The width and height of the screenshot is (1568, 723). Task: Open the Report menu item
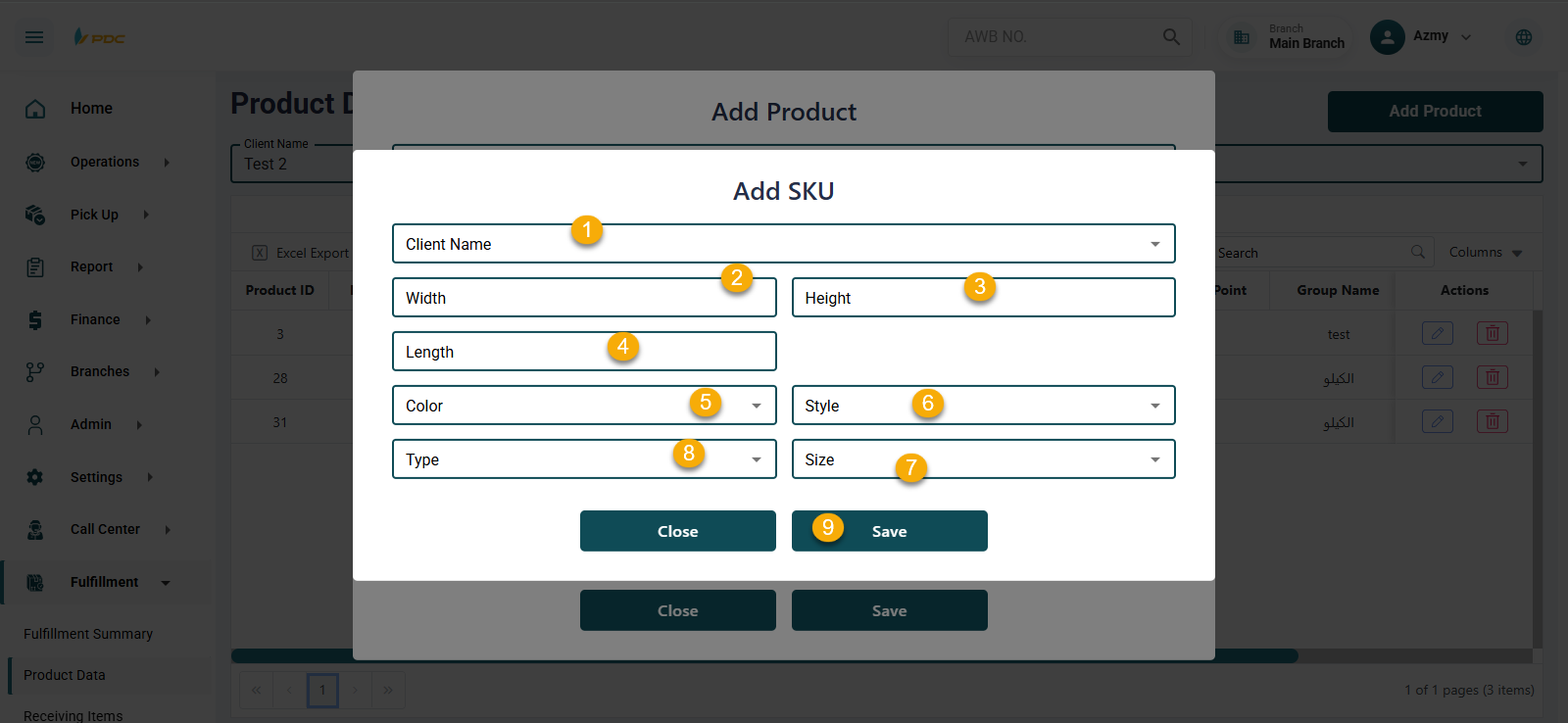tap(91, 266)
